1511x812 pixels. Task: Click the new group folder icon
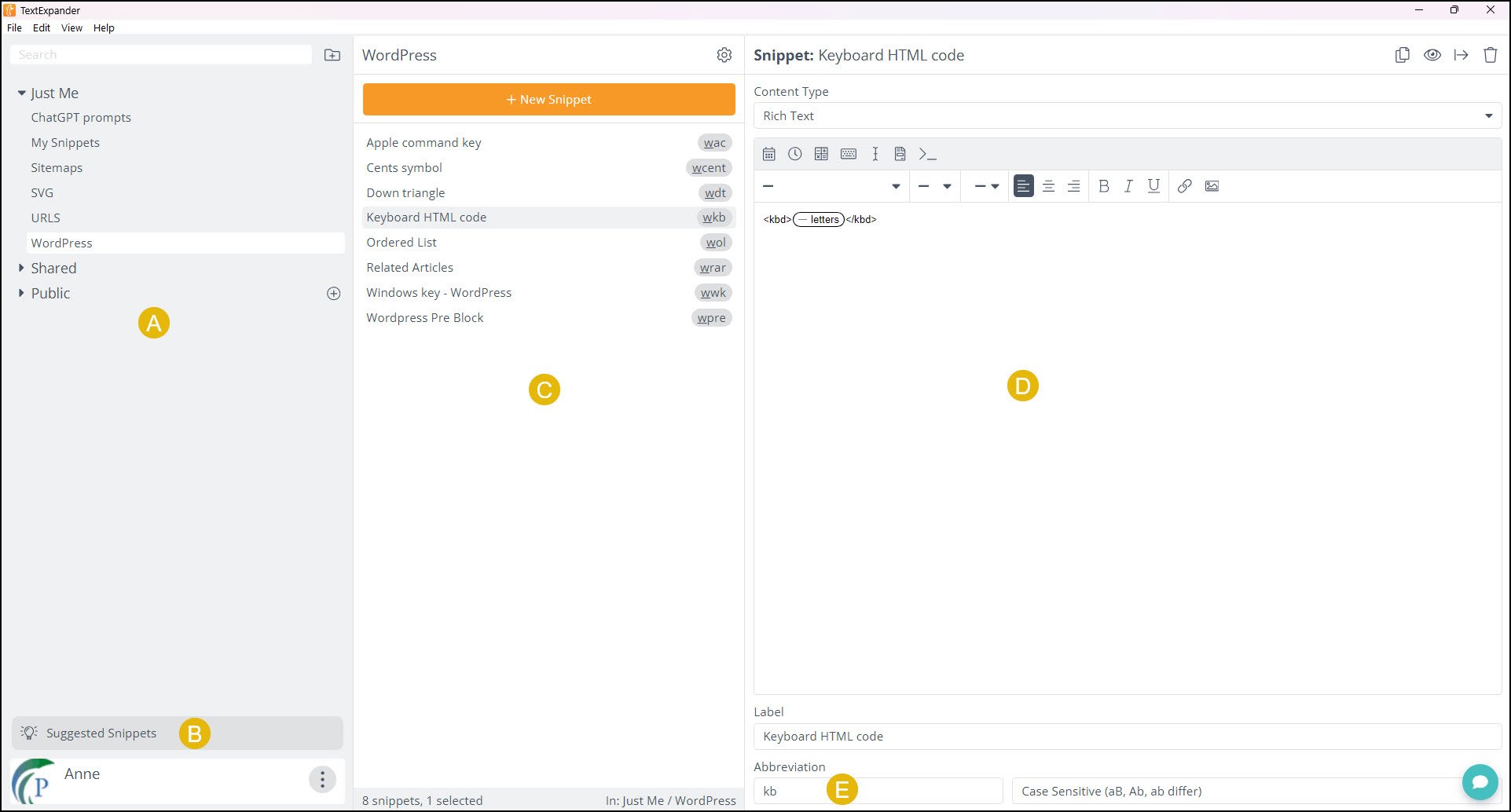(332, 55)
